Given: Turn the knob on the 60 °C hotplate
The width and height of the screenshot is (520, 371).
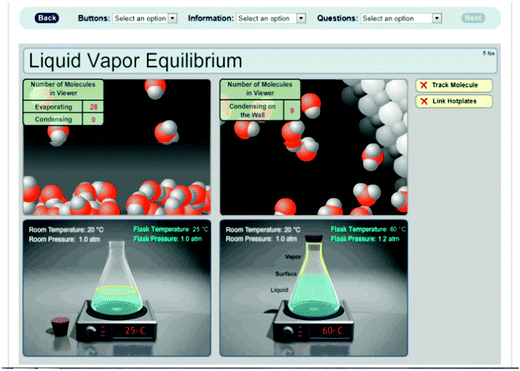Looking at the screenshot, I should click(287, 331).
